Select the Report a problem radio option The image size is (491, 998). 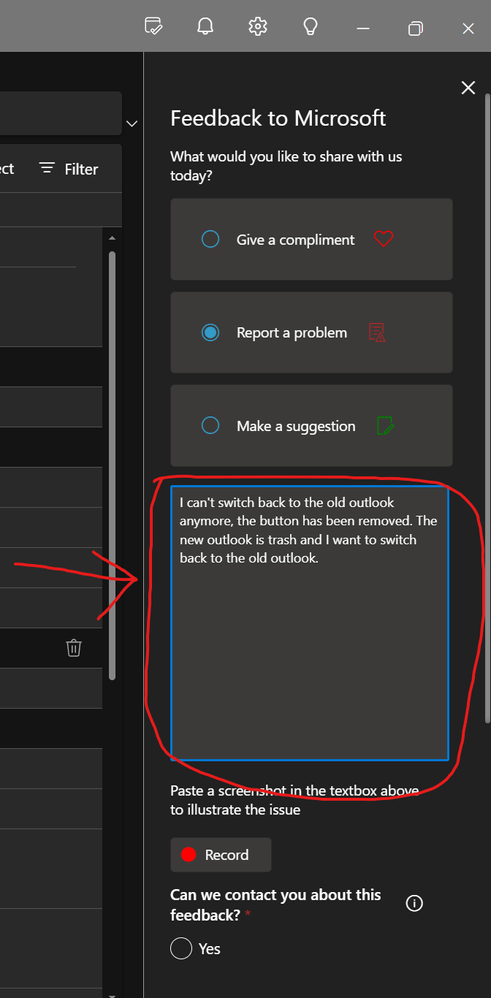[210, 332]
